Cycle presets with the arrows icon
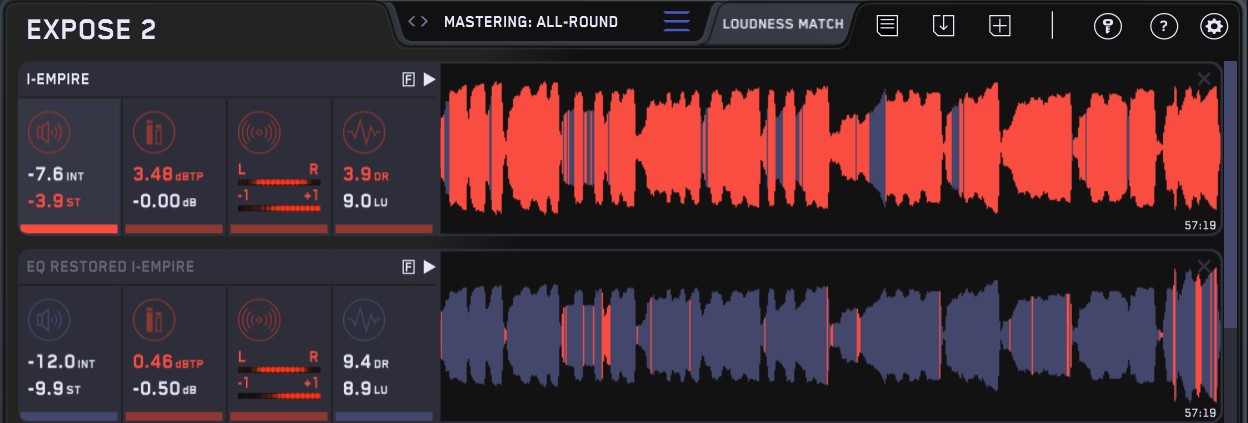 pos(418,22)
